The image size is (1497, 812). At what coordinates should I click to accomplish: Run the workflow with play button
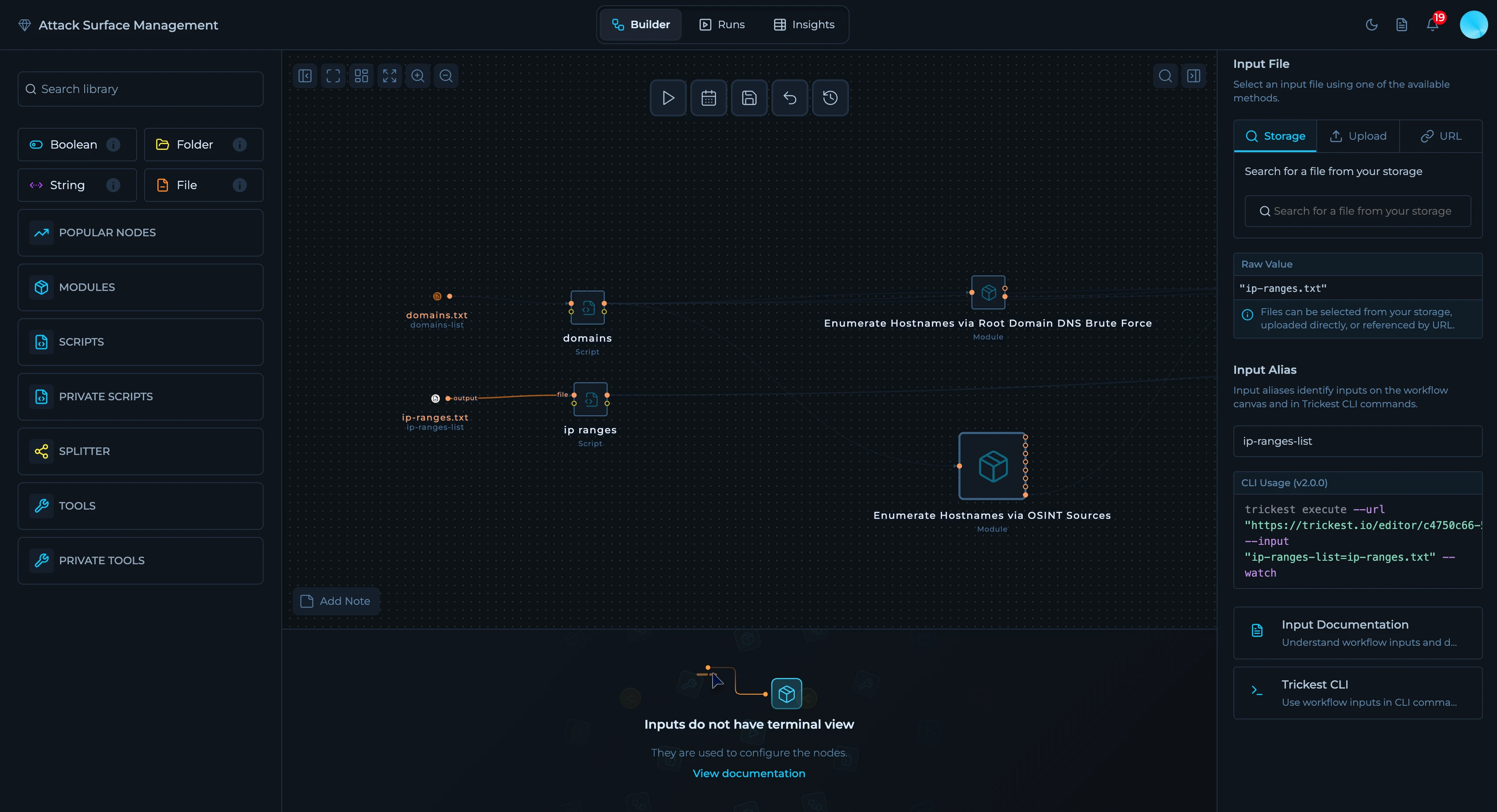(x=668, y=98)
